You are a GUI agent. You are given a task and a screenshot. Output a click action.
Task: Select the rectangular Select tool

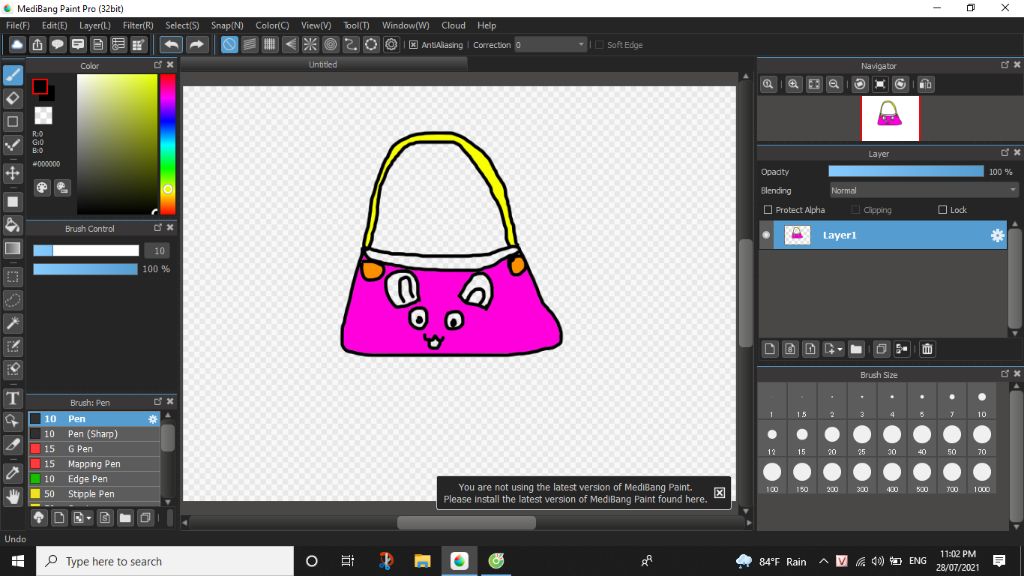12,277
